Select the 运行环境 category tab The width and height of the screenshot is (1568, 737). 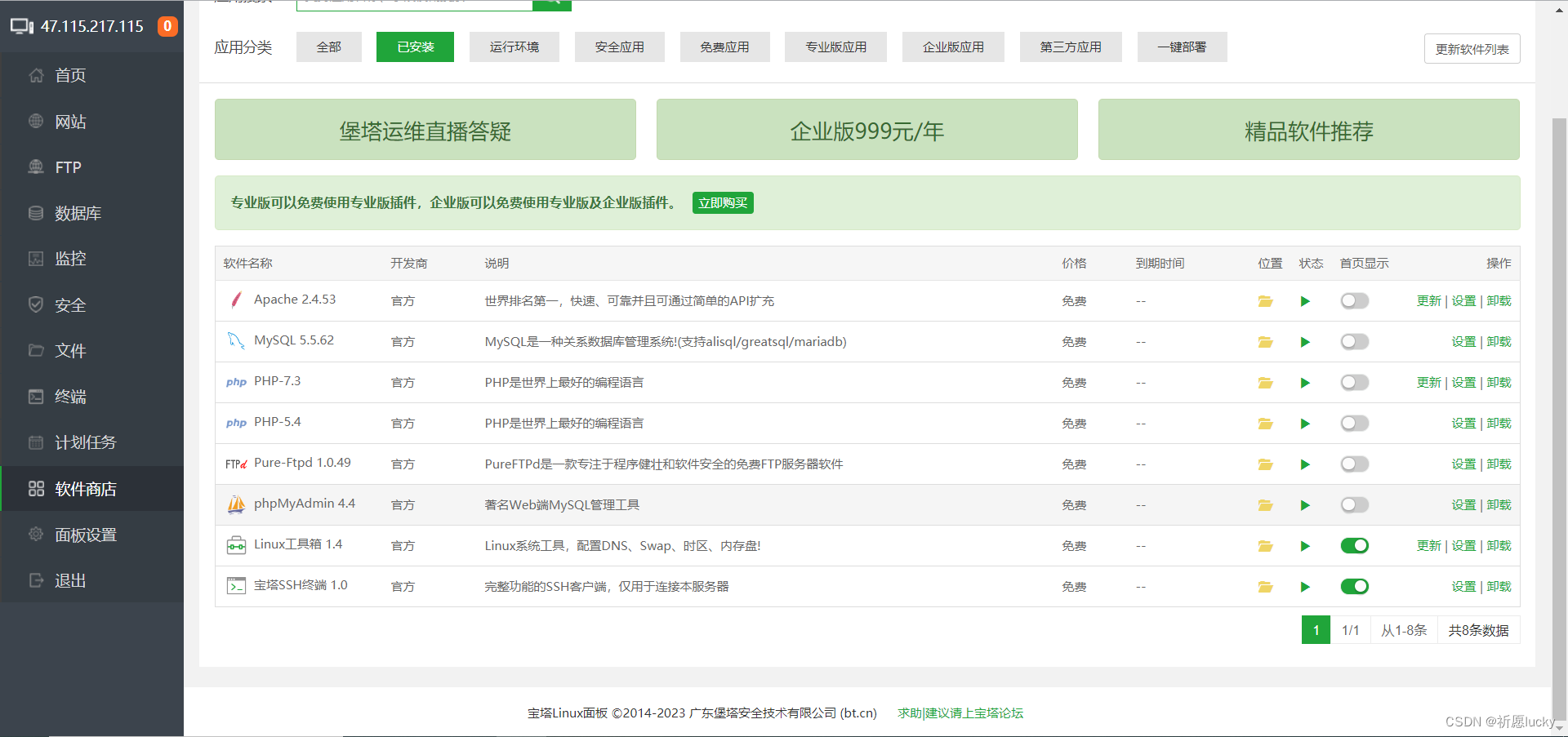click(x=514, y=47)
